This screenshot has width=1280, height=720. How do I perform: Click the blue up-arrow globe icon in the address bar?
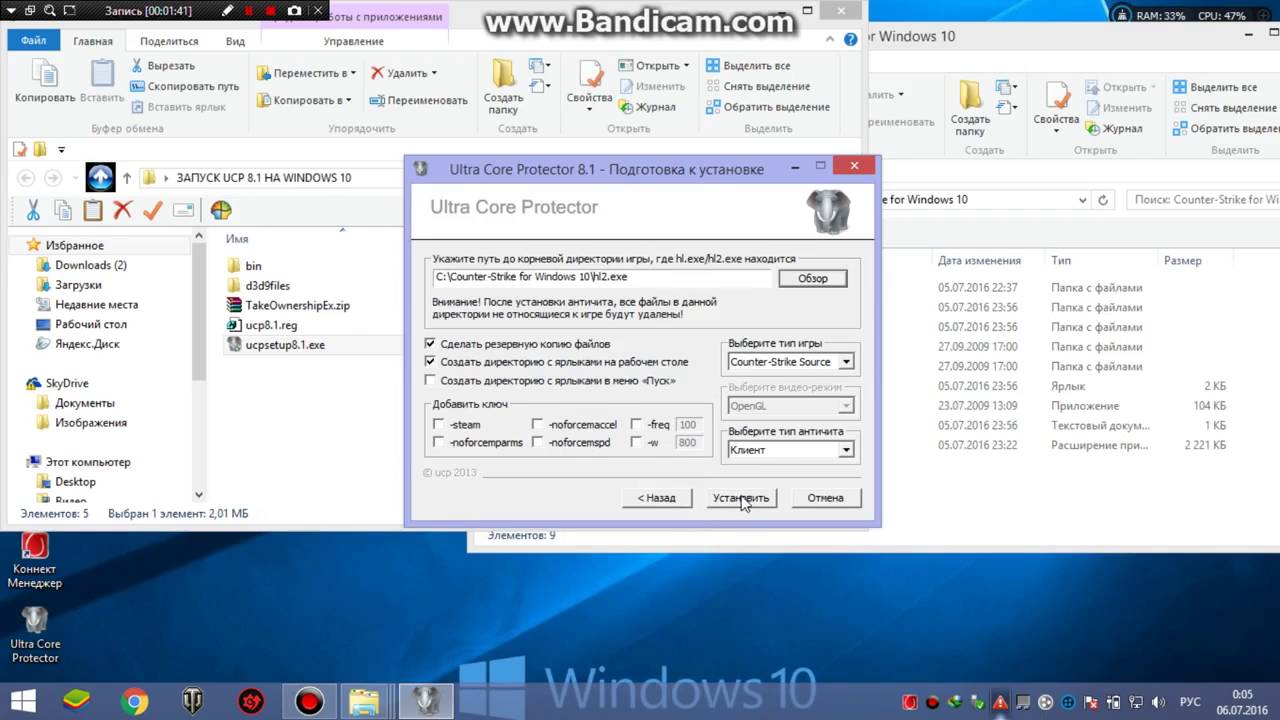tap(100, 177)
